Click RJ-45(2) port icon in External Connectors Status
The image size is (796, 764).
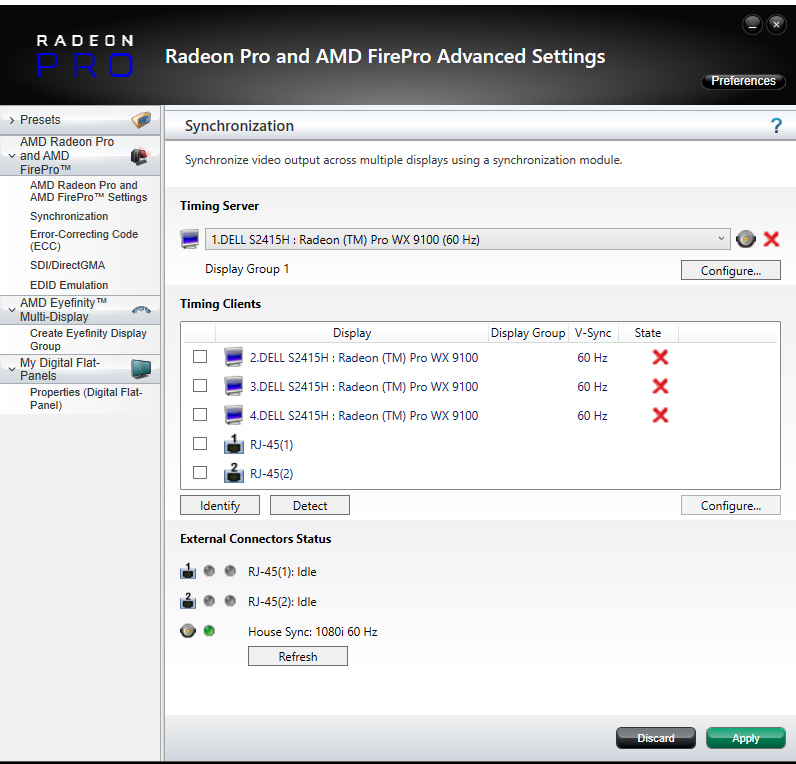(x=188, y=601)
